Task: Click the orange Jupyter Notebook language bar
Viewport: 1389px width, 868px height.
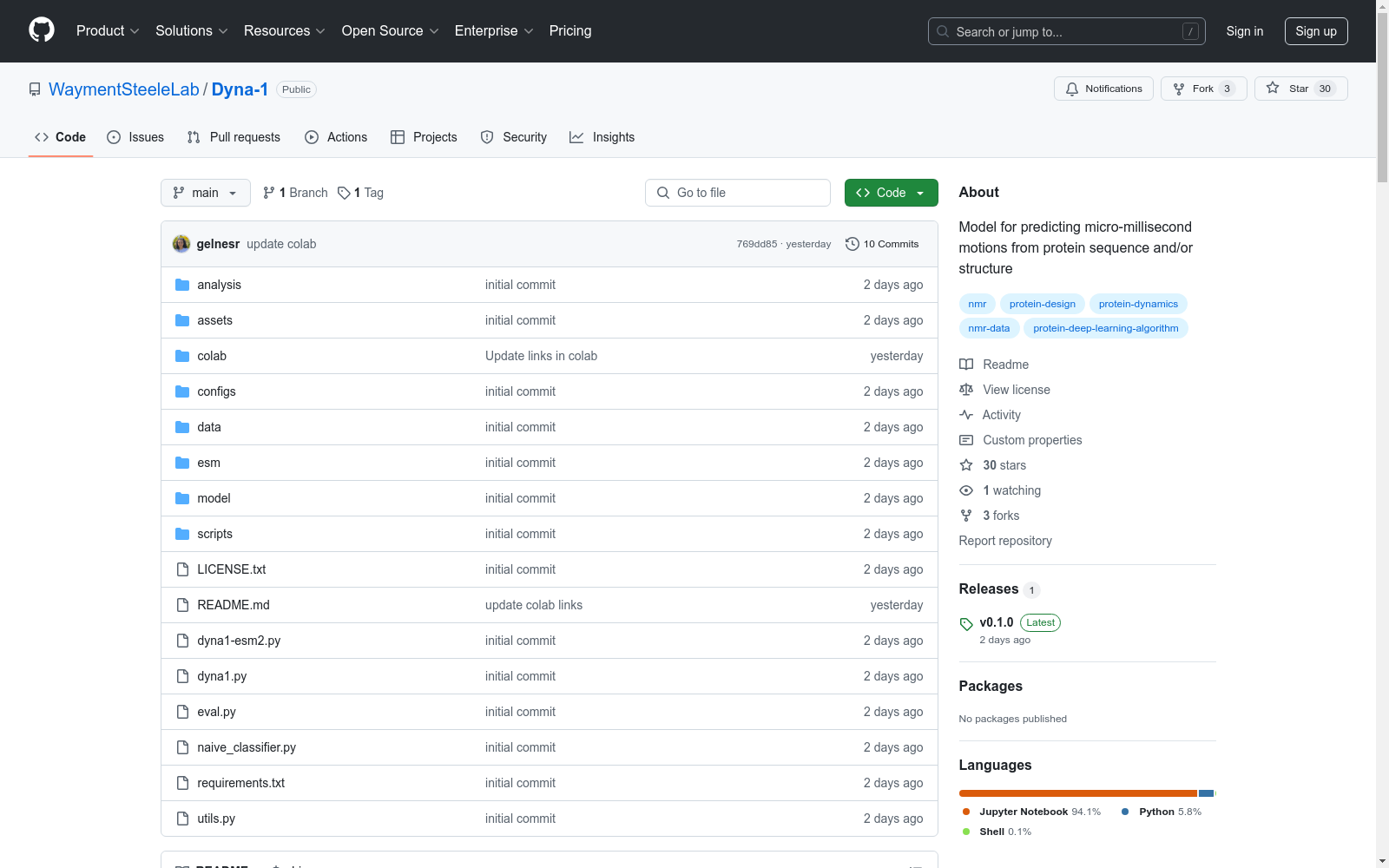Action: click(x=1078, y=793)
